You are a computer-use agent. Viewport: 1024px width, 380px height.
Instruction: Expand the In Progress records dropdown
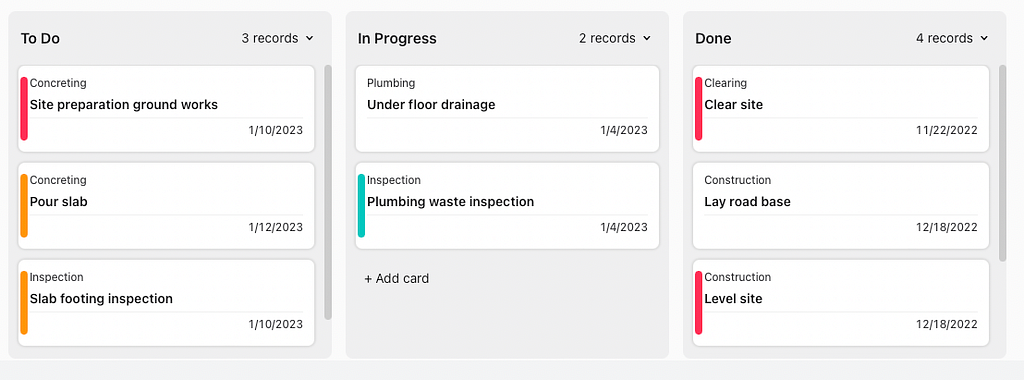615,39
